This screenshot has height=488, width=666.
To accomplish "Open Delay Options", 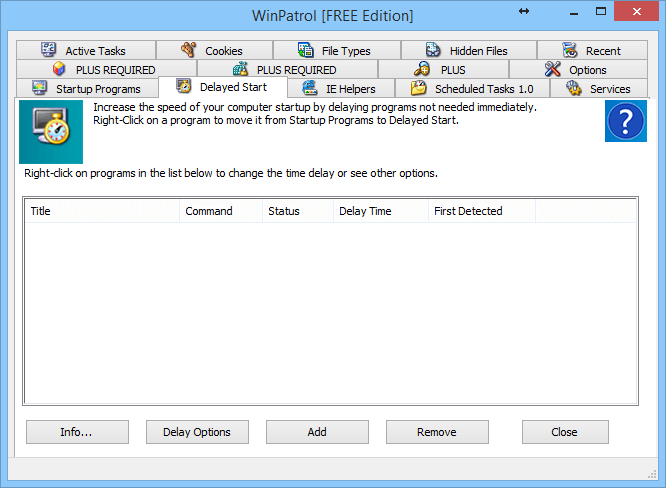I will tap(197, 432).
